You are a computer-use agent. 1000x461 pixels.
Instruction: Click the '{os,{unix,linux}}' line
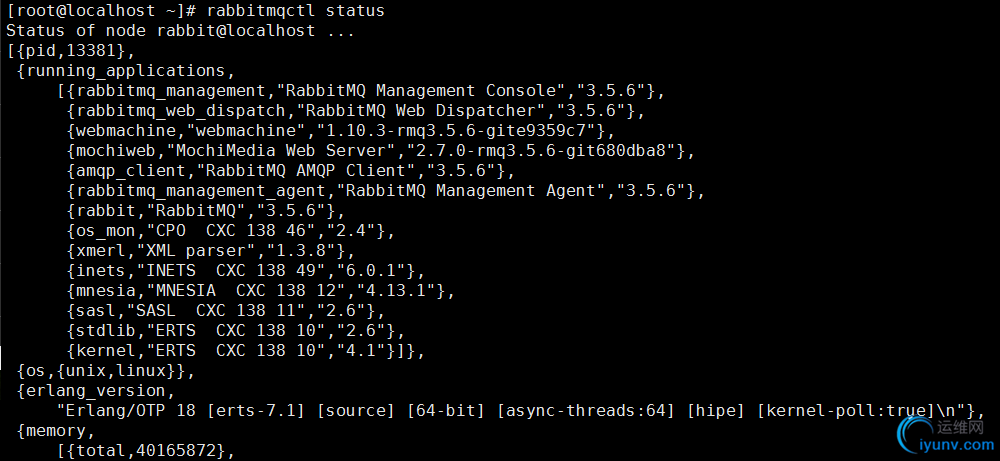point(106,370)
